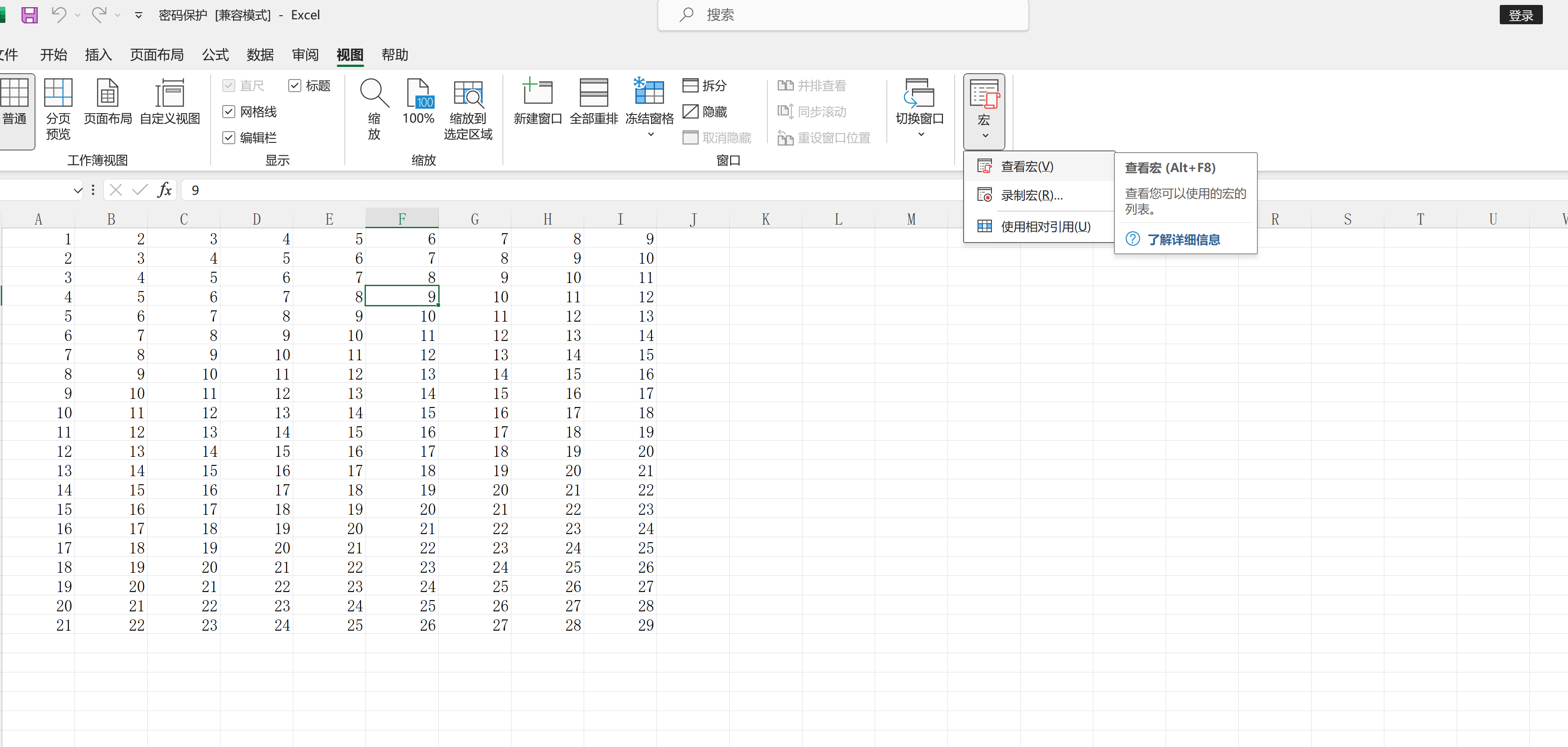Viewport: 1568px width, 747px height.
Task: Click in the 搜索 search box
Action: coord(843,15)
